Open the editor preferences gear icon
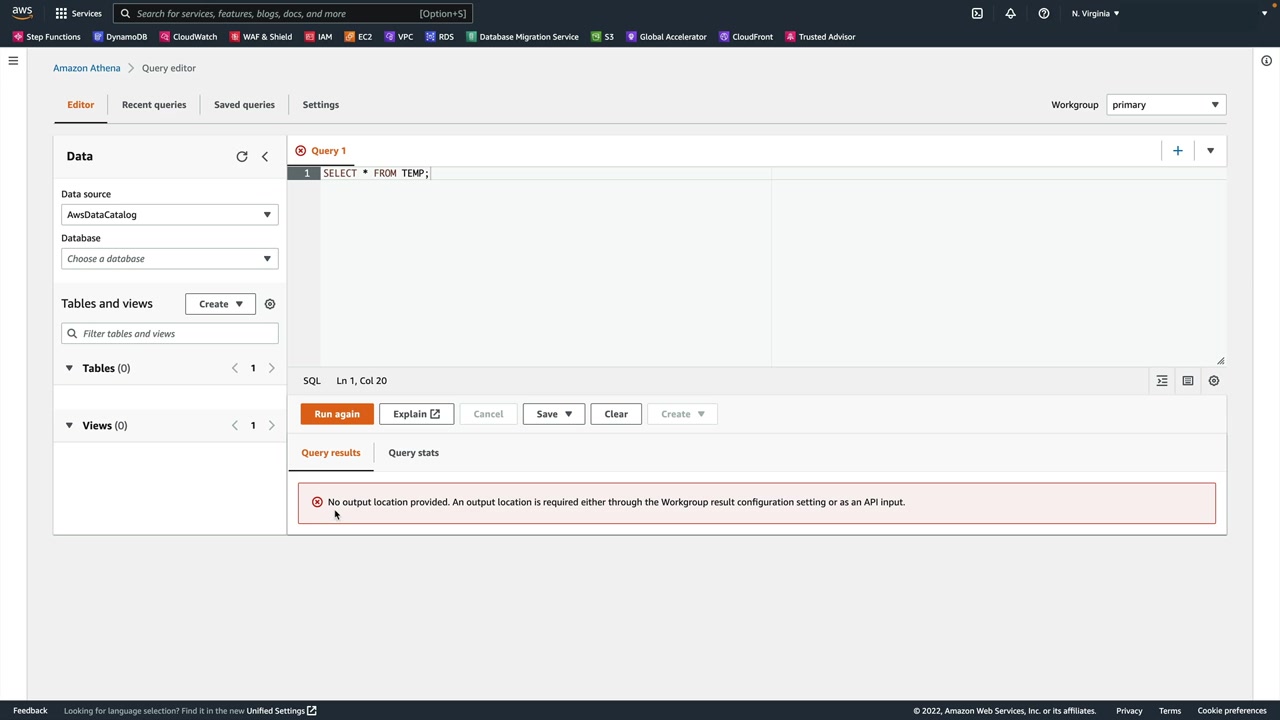Screen dimensions: 1280x720 click(x=1214, y=381)
